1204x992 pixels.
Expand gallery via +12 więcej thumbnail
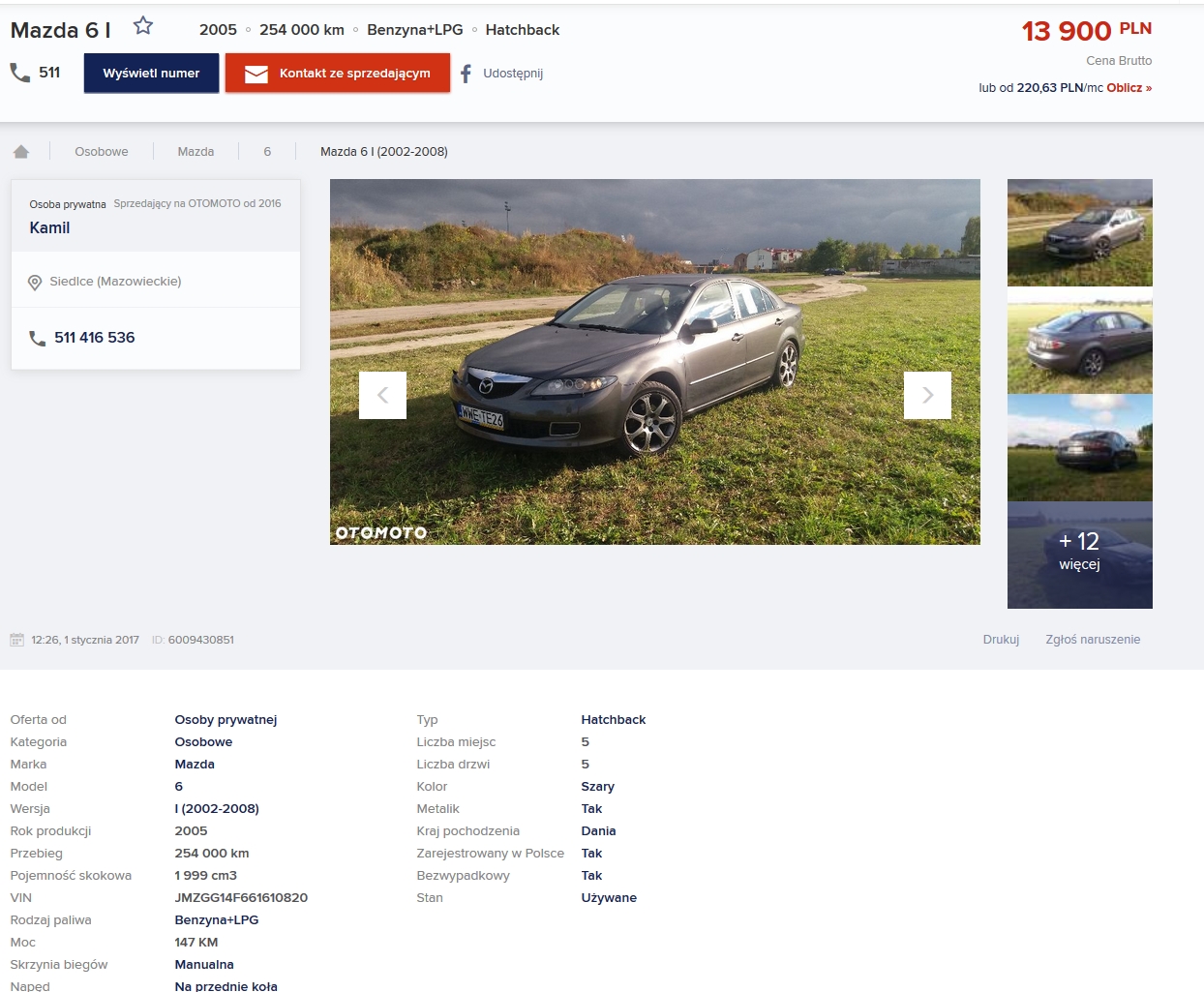(x=1079, y=555)
